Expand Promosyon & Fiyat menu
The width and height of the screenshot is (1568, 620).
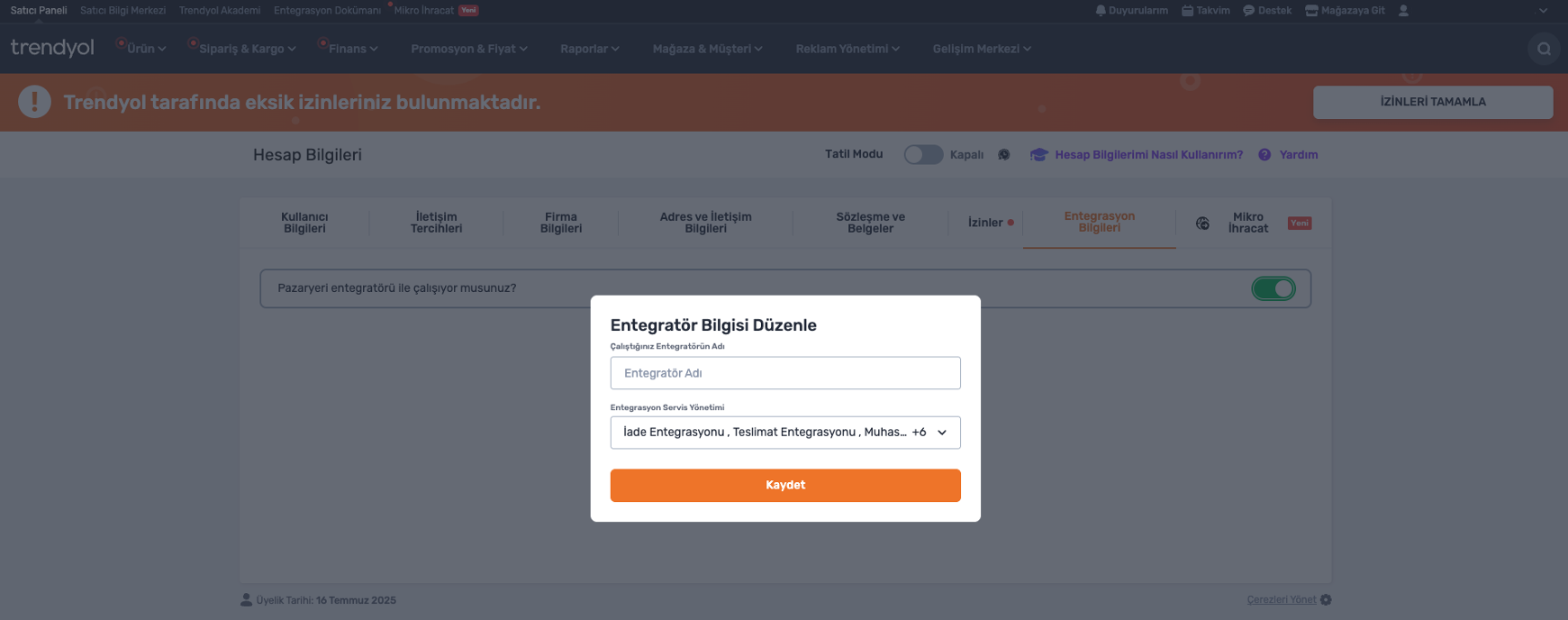click(x=469, y=49)
